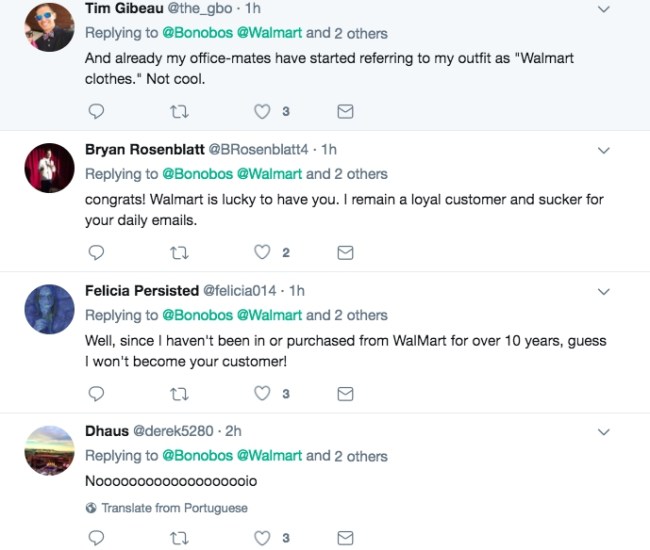Viewport: 650px width, 550px height.
Task: View Bryan Rosenblatt's profile picture
Action: click(x=49, y=168)
